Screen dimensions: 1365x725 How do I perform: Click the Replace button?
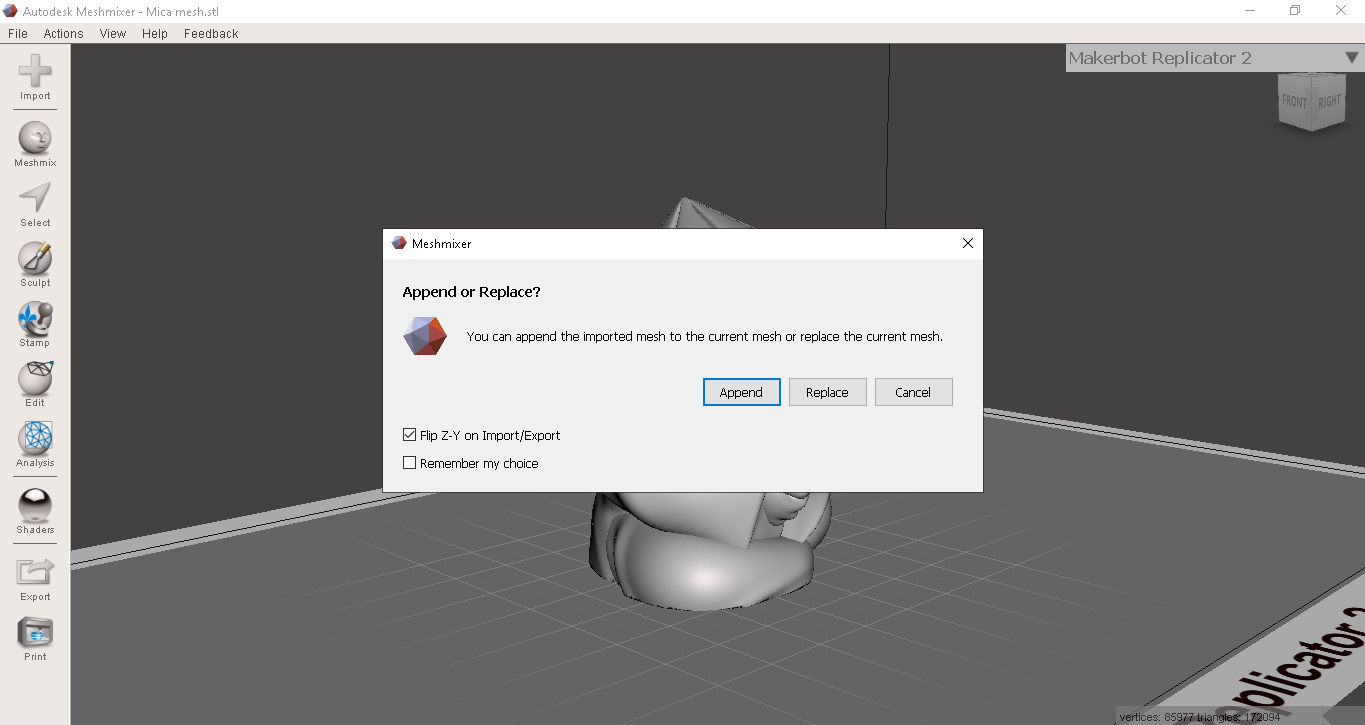[x=827, y=392]
